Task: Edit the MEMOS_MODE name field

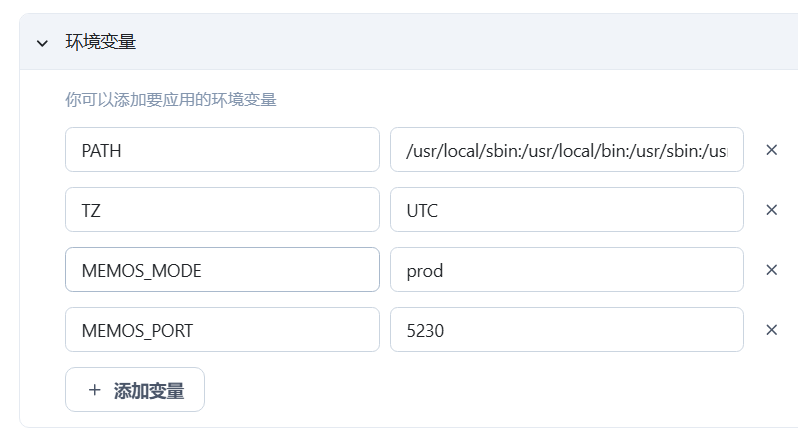Action: click(222, 270)
